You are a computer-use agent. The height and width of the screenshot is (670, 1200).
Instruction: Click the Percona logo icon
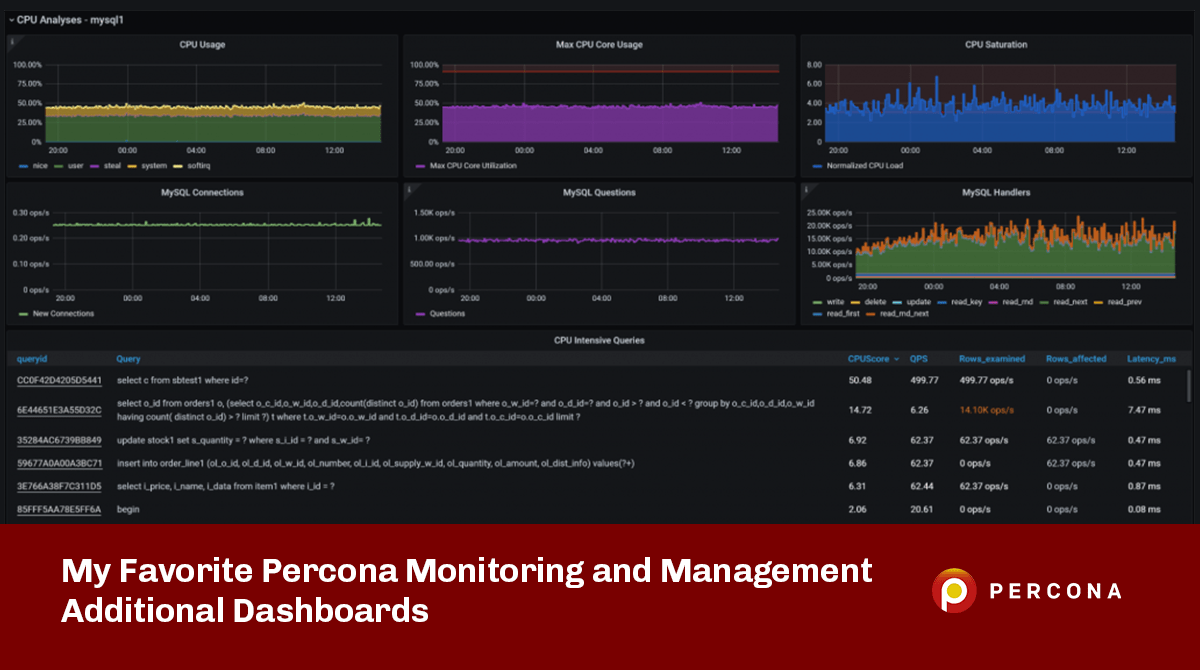coord(954,590)
